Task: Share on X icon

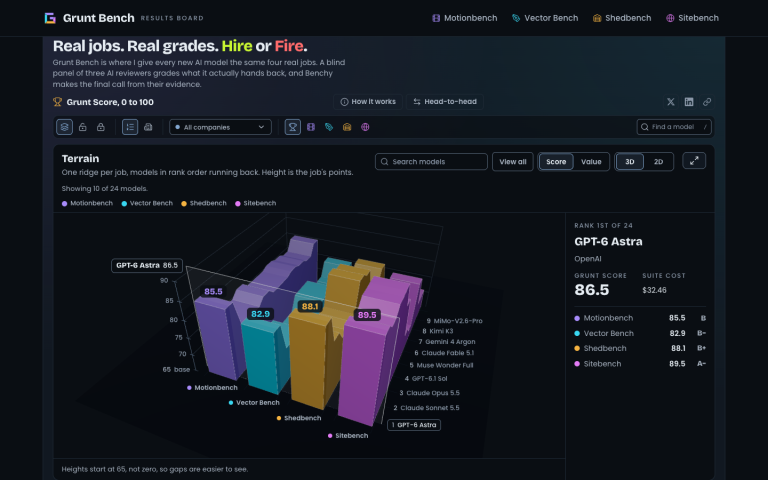Action: pyautogui.click(x=671, y=102)
